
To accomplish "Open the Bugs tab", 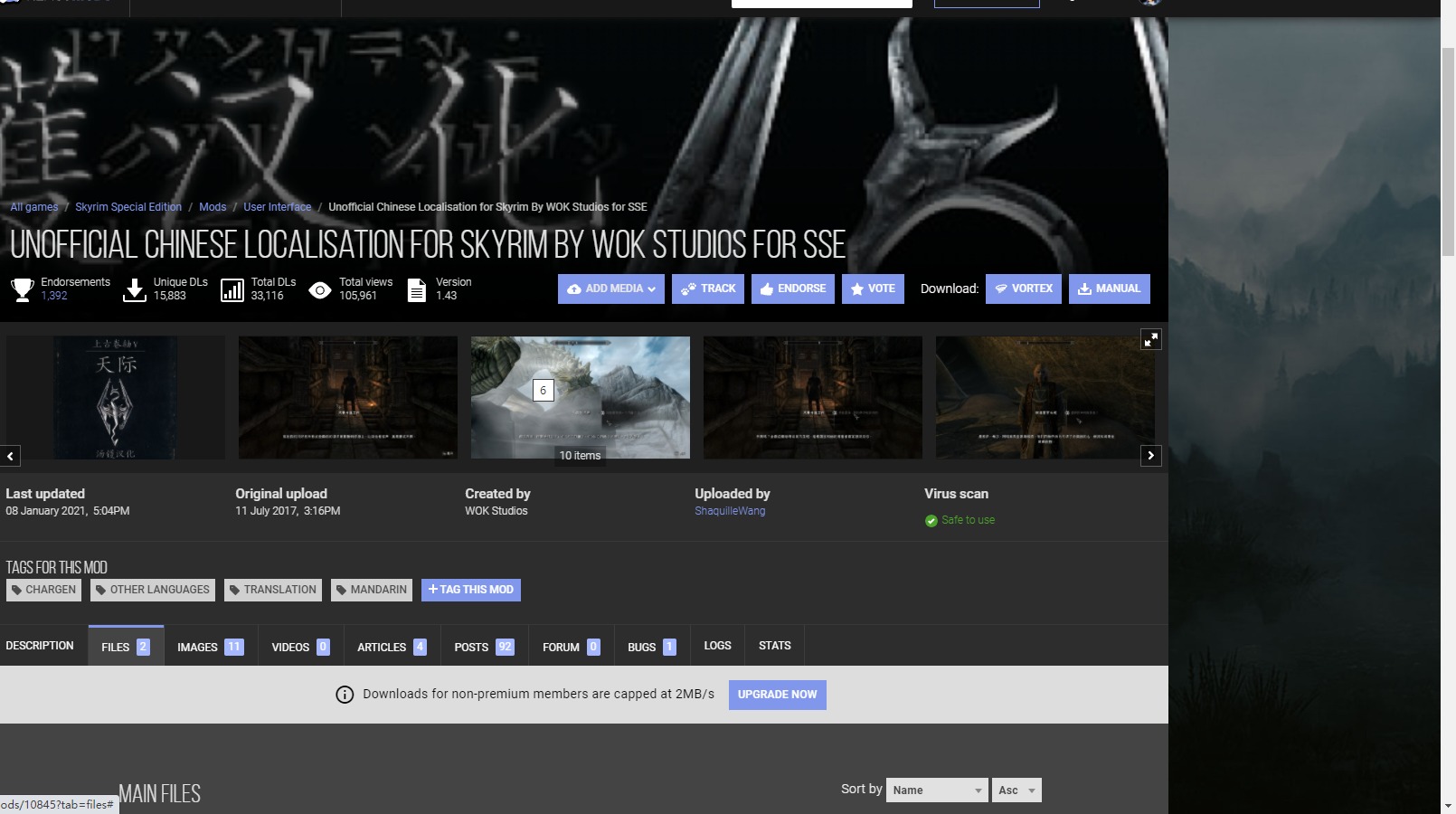I will click(x=651, y=646).
